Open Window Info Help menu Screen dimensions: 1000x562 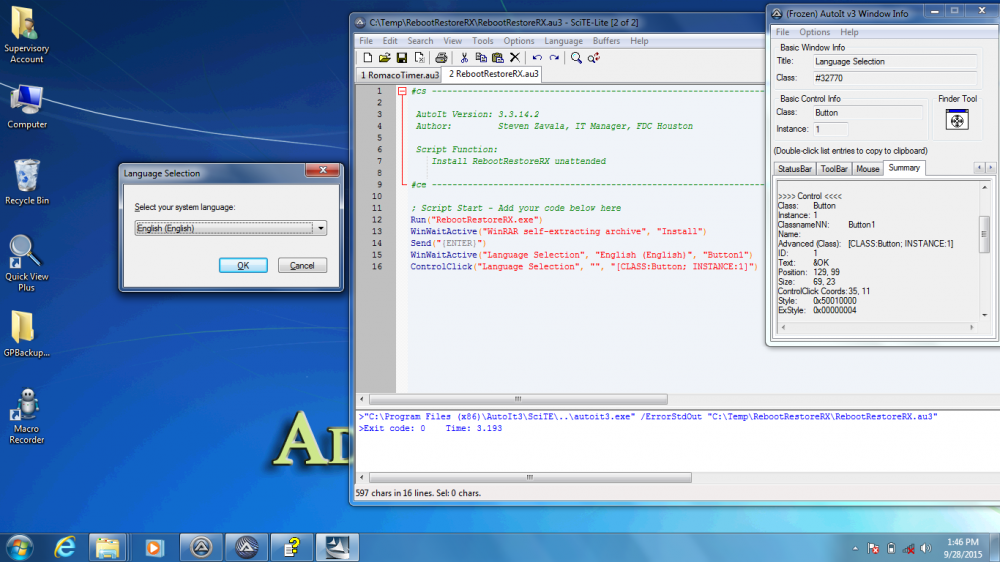[849, 32]
